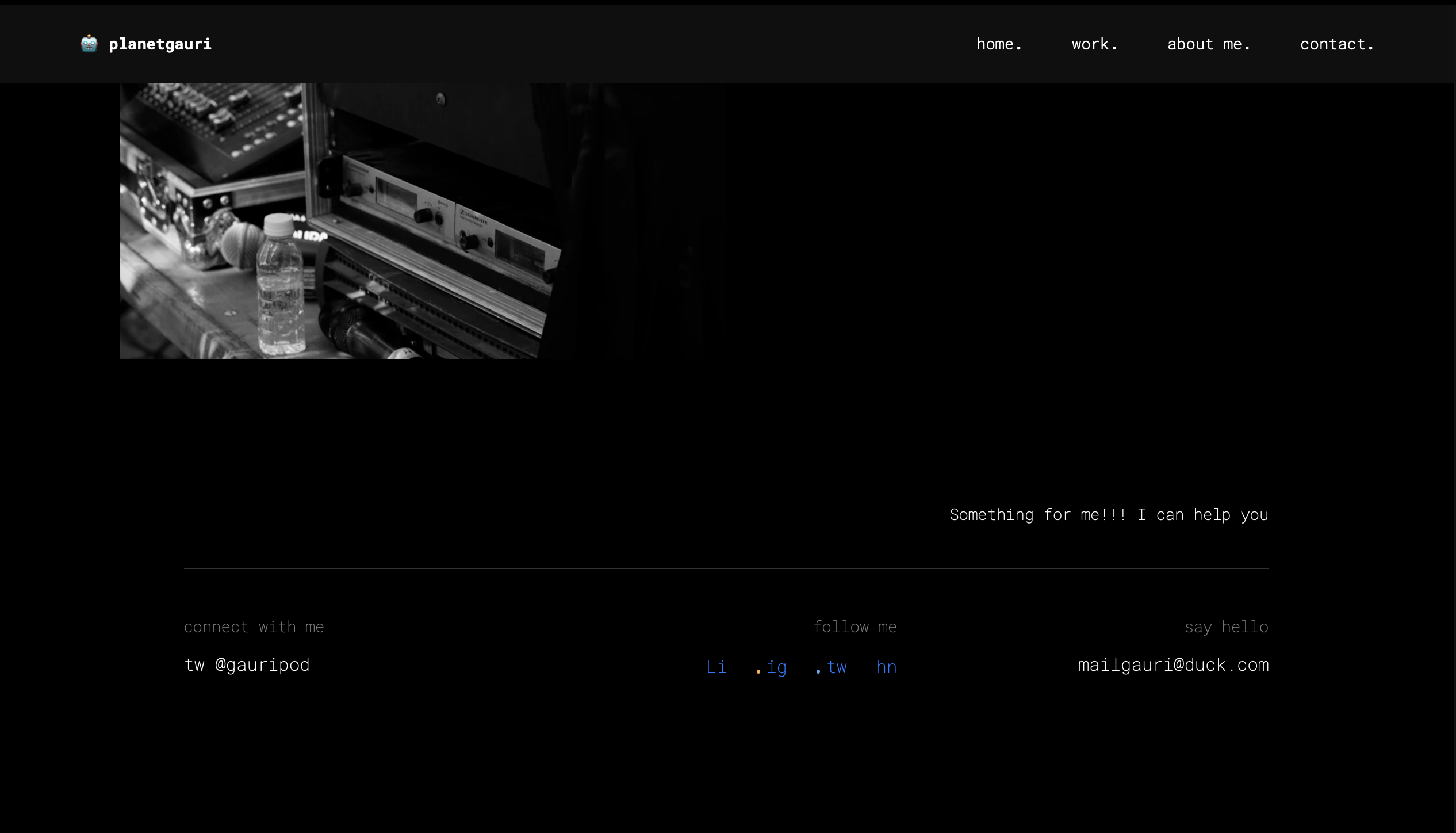Visit the hn link
Screen dimensions: 1456x833
[886, 667]
